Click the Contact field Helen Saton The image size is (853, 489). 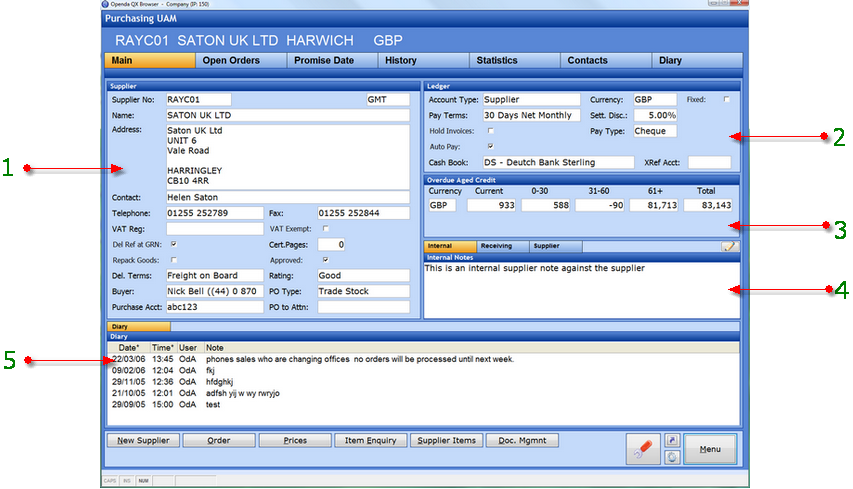tap(288, 197)
